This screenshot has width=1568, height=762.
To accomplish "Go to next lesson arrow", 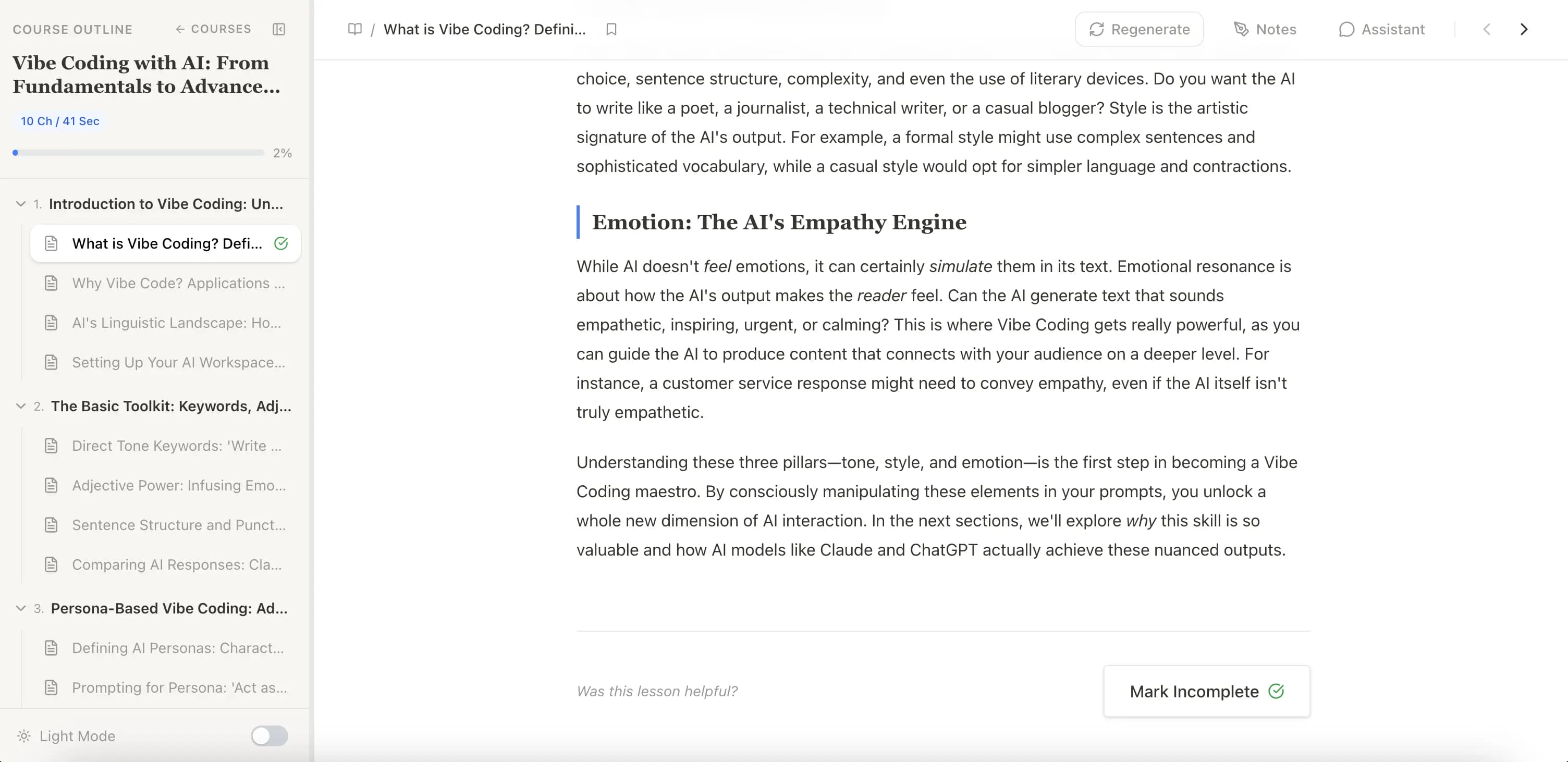I will (x=1524, y=29).
